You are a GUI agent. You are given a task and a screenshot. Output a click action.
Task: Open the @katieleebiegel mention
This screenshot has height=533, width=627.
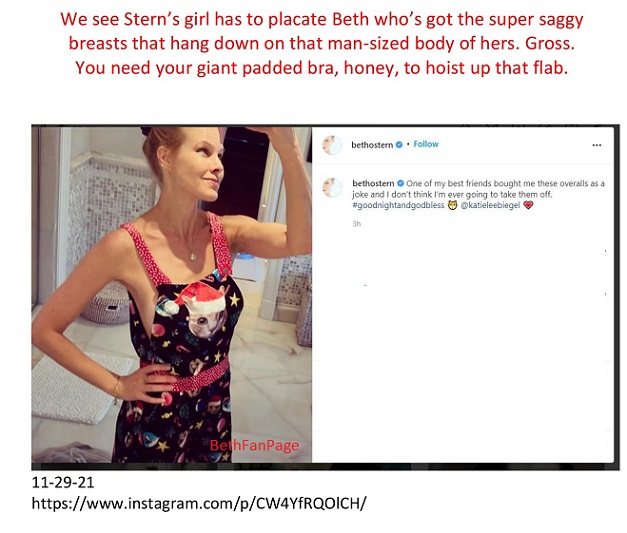(x=490, y=205)
